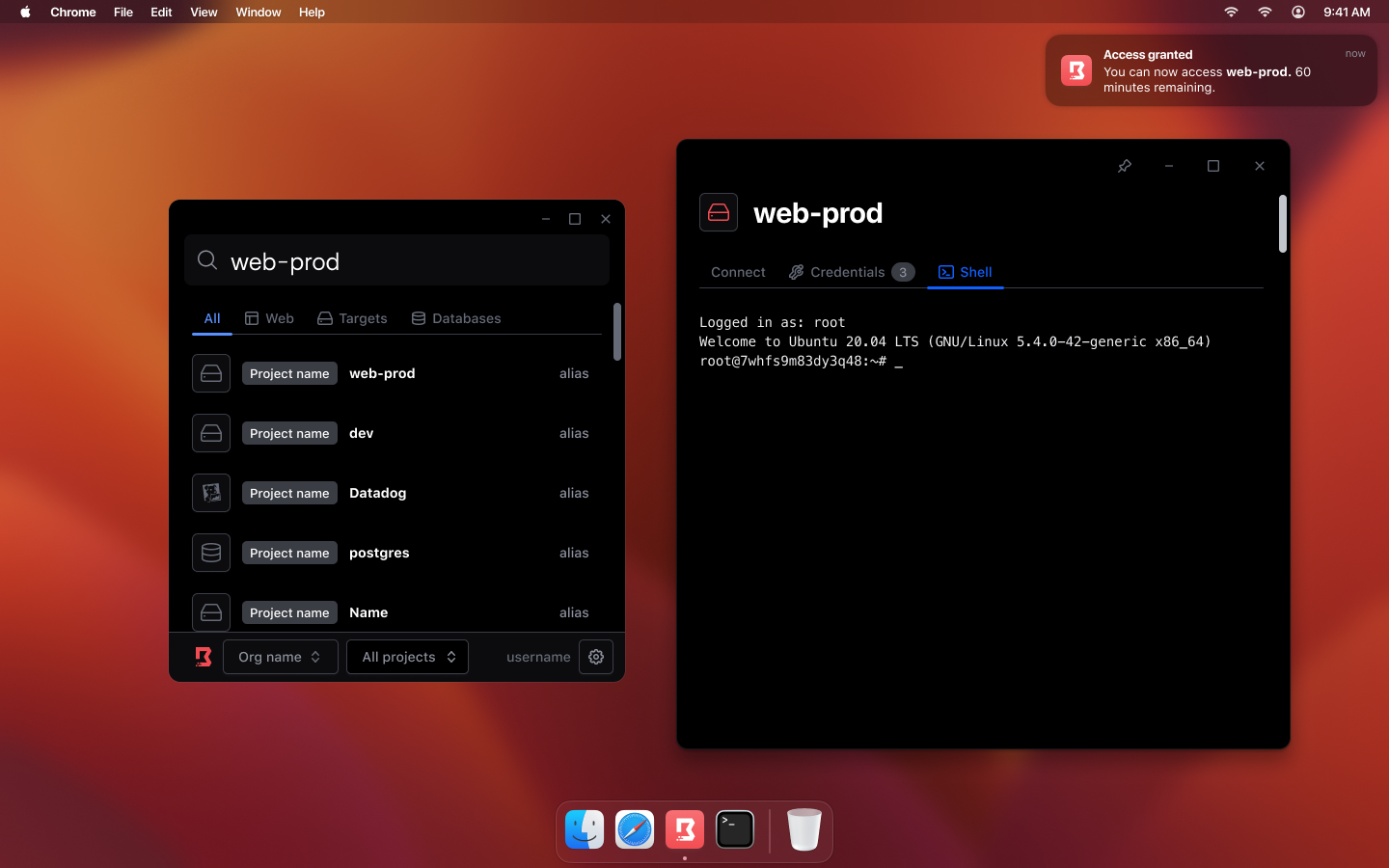The height and width of the screenshot is (868, 1389).
Task: Click the Boundary logo in search window footer
Action: tap(204, 657)
